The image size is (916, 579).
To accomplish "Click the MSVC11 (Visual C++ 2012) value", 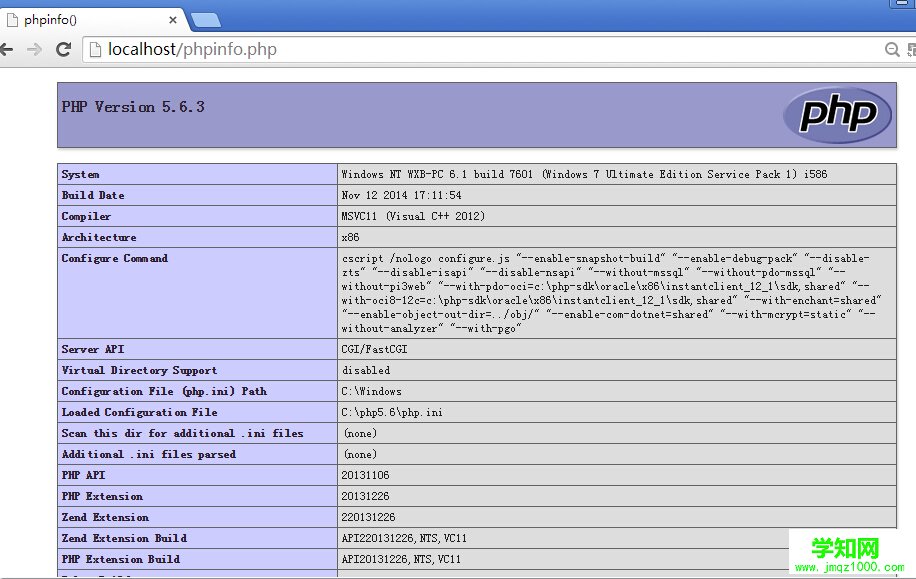I will (x=413, y=216).
